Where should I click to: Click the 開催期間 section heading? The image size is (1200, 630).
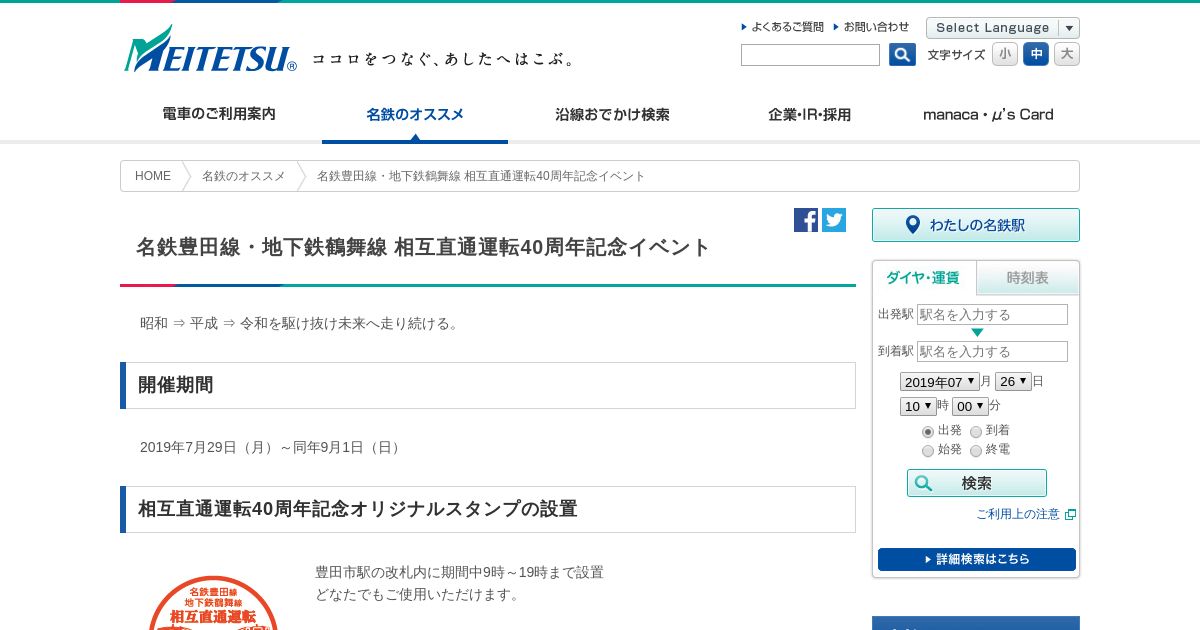click(x=488, y=385)
